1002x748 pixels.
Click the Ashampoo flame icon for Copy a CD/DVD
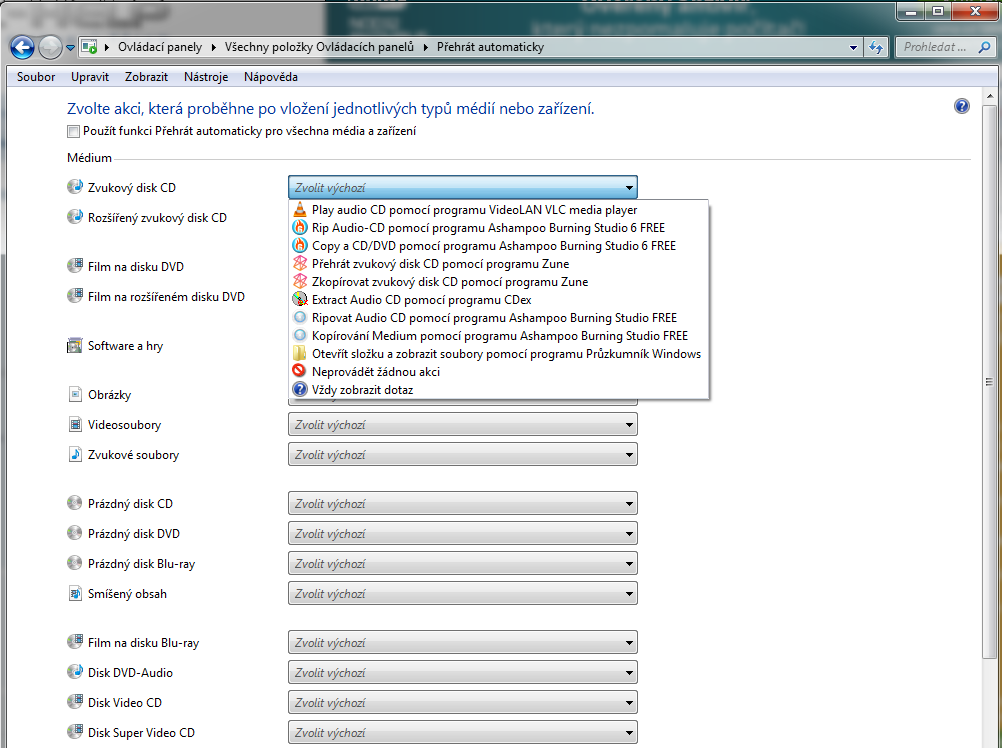[300, 245]
